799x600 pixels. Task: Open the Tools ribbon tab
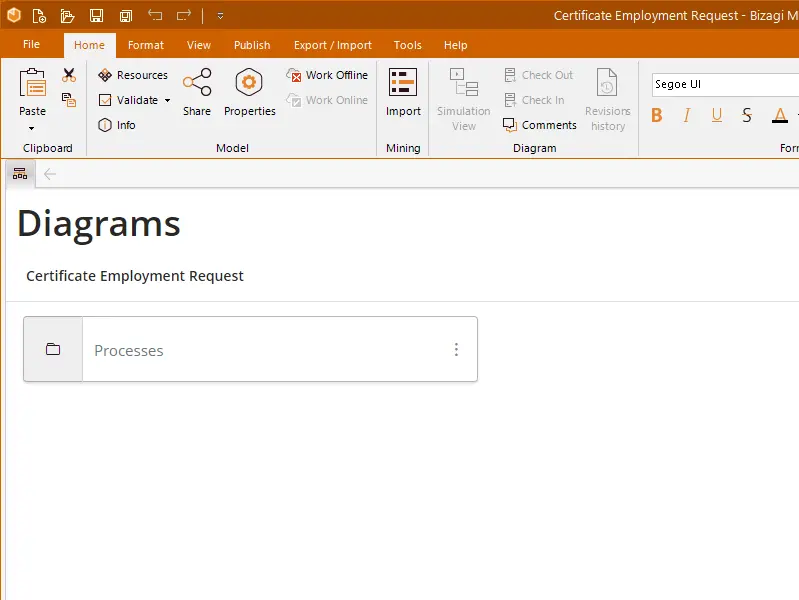point(408,45)
